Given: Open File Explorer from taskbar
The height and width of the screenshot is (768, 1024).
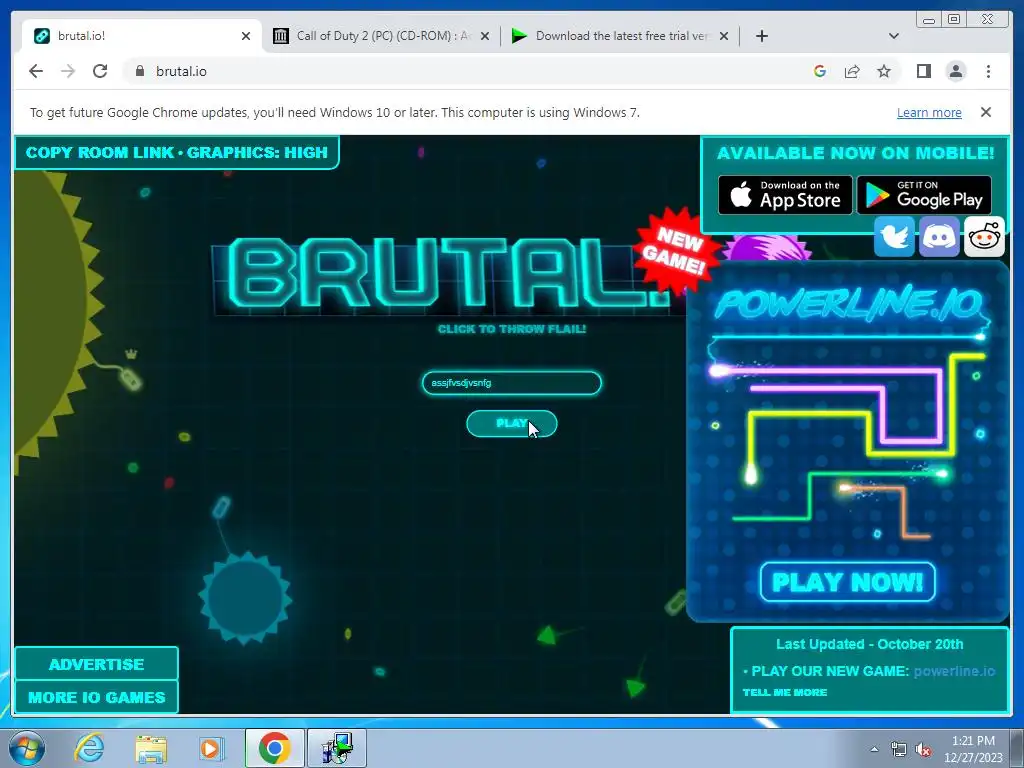Looking at the screenshot, I should pyautogui.click(x=151, y=748).
